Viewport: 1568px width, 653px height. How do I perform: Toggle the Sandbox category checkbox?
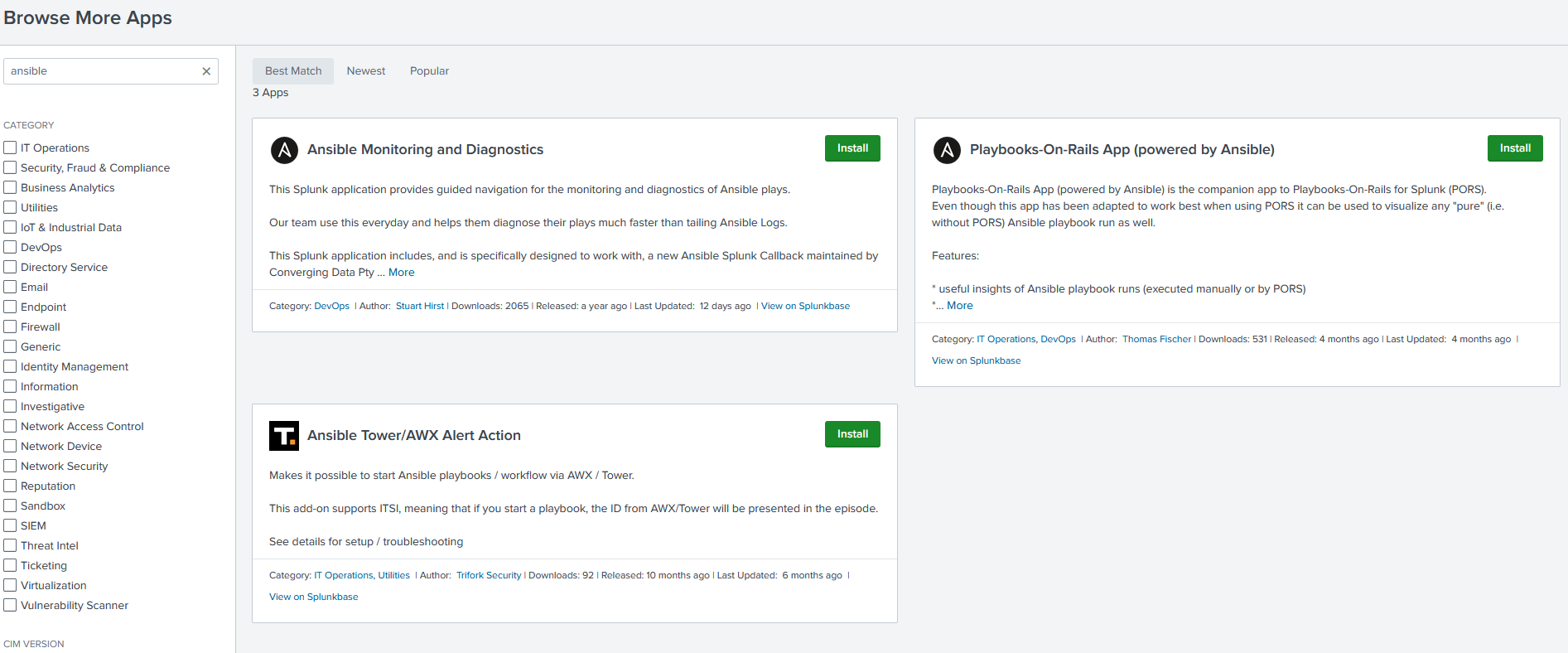(x=10, y=505)
